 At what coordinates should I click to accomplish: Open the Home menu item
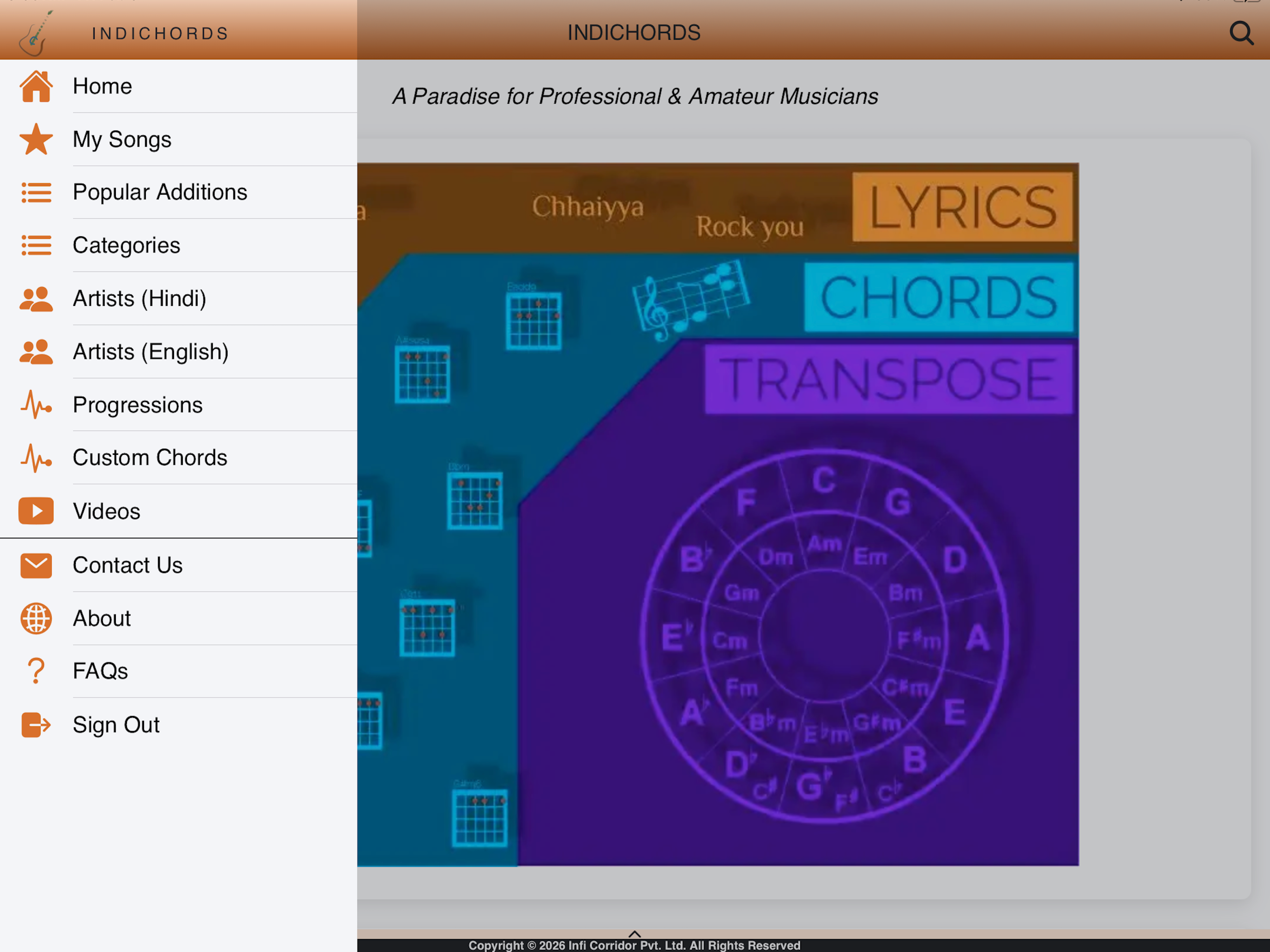179,86
